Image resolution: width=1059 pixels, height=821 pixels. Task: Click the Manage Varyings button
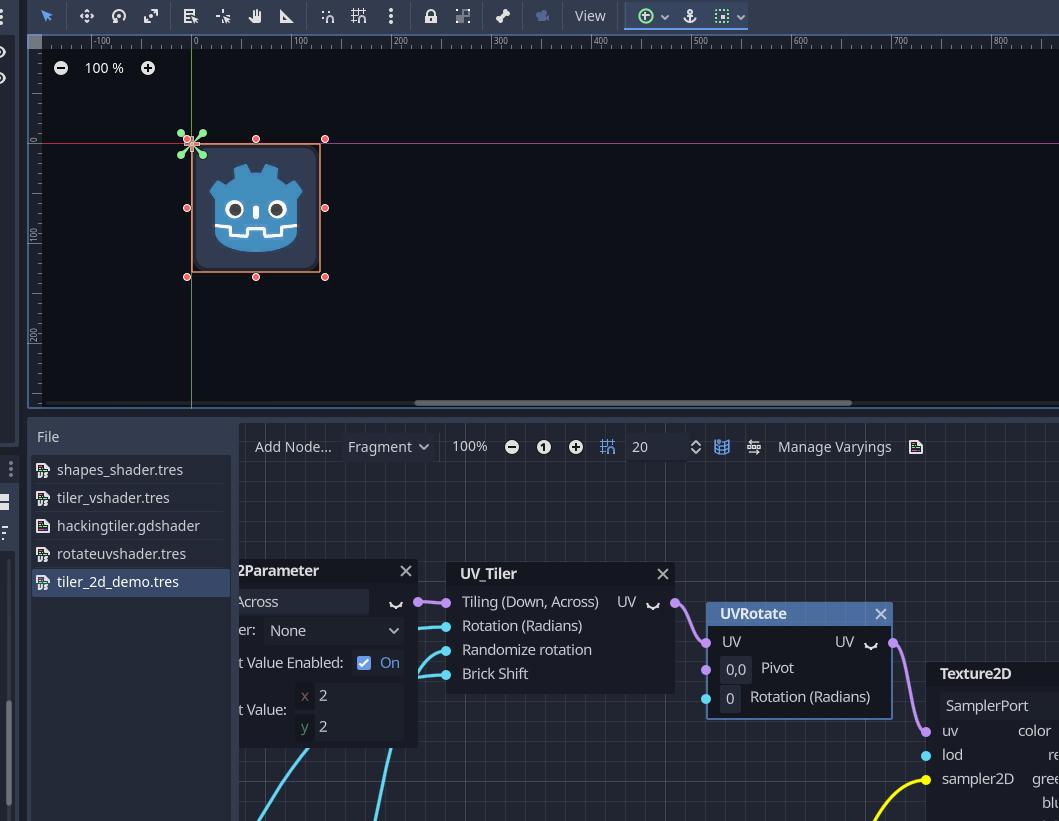tap(834, 447)
